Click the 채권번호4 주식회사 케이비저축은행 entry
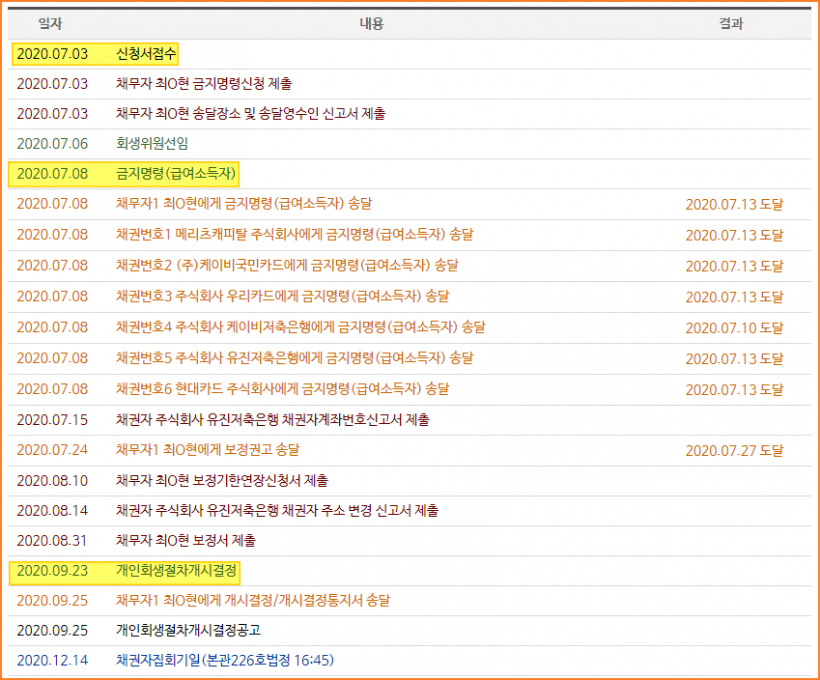The width and height of the screenshot is (820, 680). click(301, 327)
